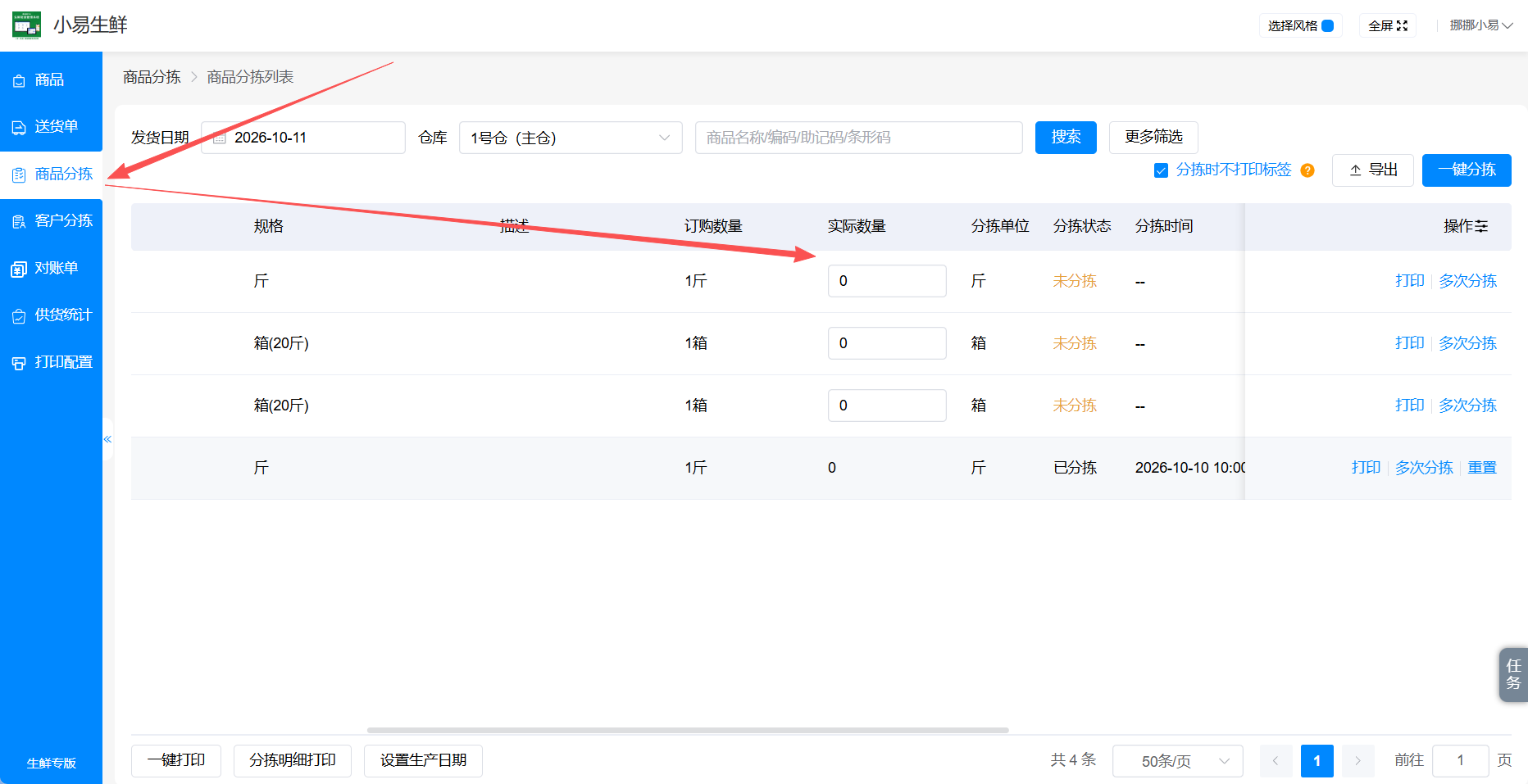The width and height of the screenshot is (1528, 784).
Task: Go to the next page arrow
Action: point(1357,761)
